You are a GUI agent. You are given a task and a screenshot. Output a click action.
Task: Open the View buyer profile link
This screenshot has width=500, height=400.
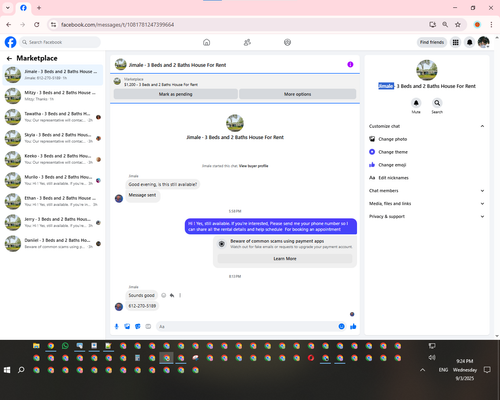coord(253,166)
